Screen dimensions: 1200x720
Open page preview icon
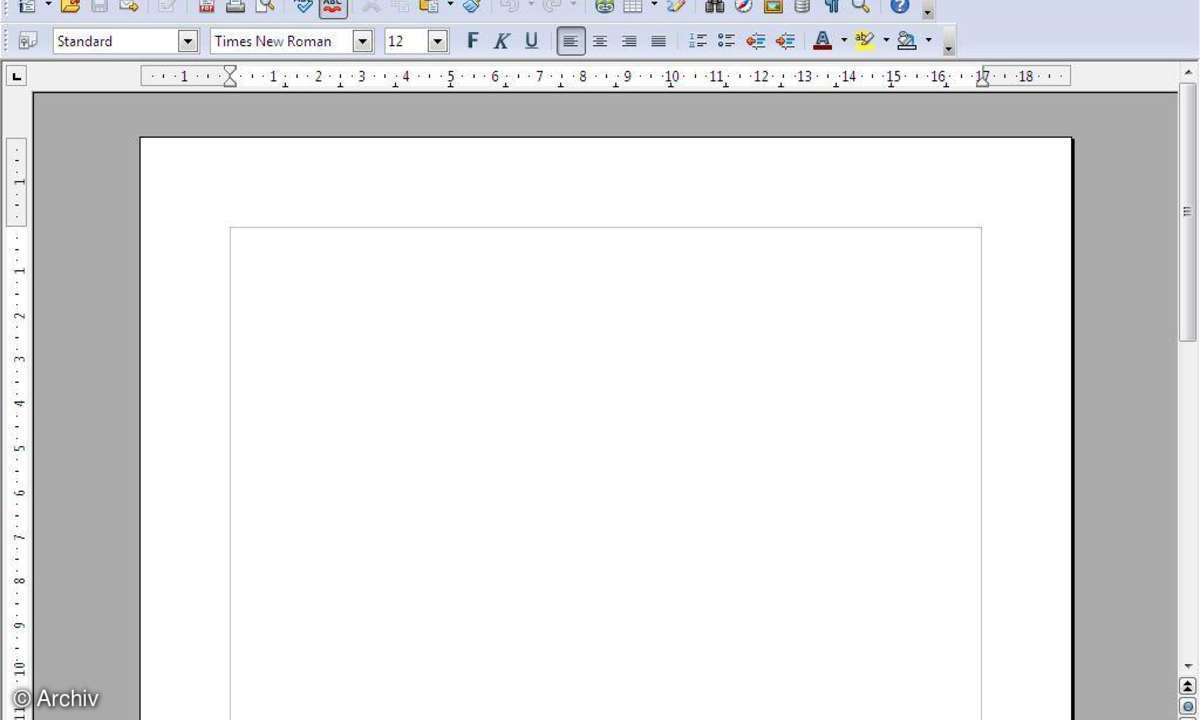tap(264, 6)
